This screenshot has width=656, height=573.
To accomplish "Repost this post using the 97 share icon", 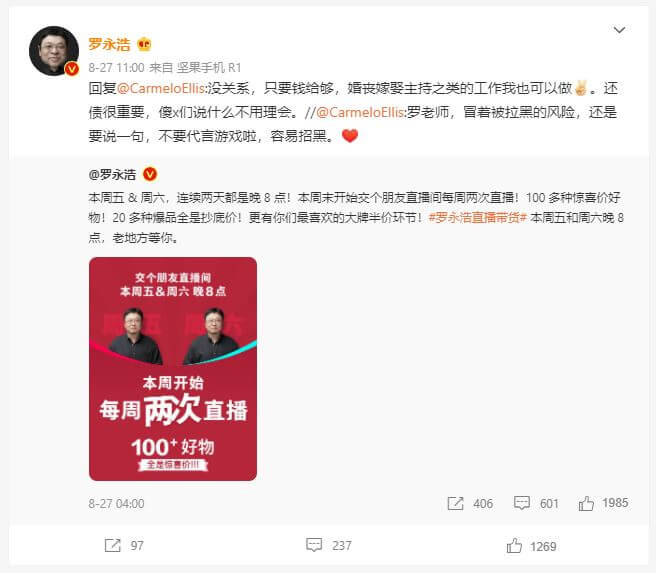I will coord(112,545).
